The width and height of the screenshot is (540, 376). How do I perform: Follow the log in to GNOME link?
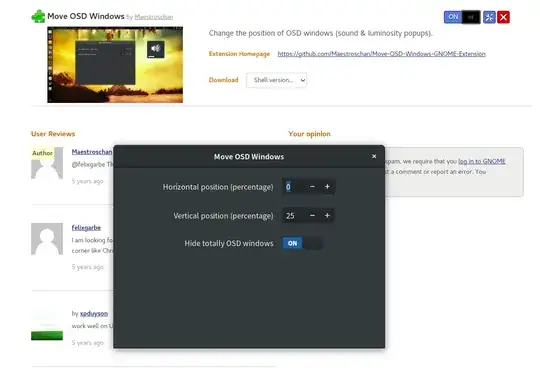click(482, 161)
